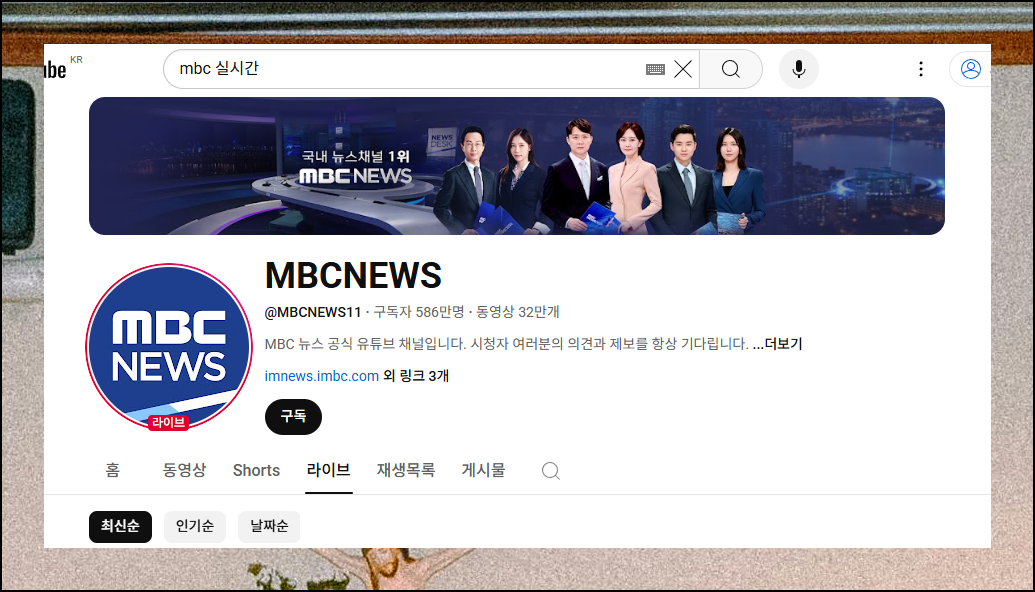Click the virtual keyboard icon in search box

[x=655, y=69]
